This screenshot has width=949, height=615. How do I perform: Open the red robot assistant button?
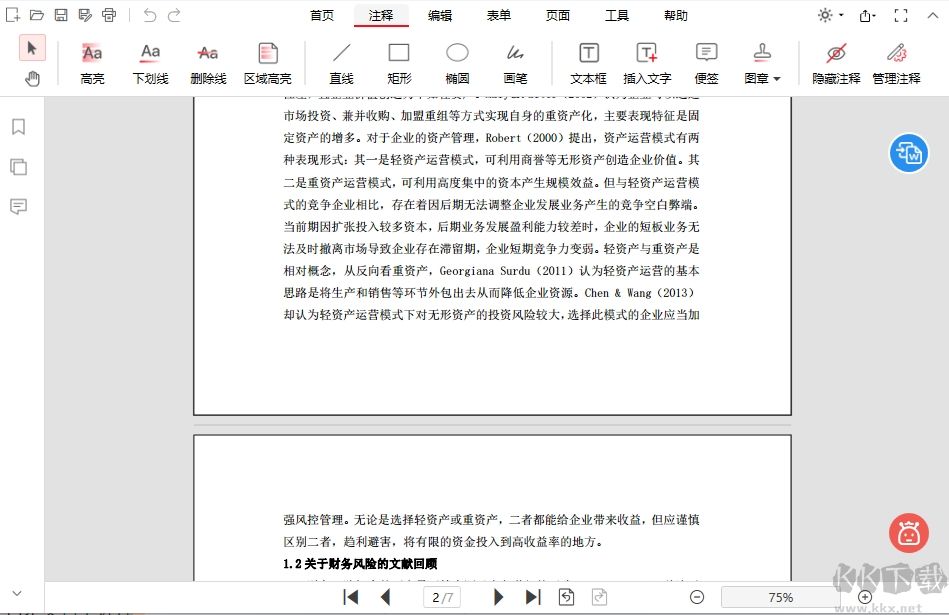coord(908,533)
